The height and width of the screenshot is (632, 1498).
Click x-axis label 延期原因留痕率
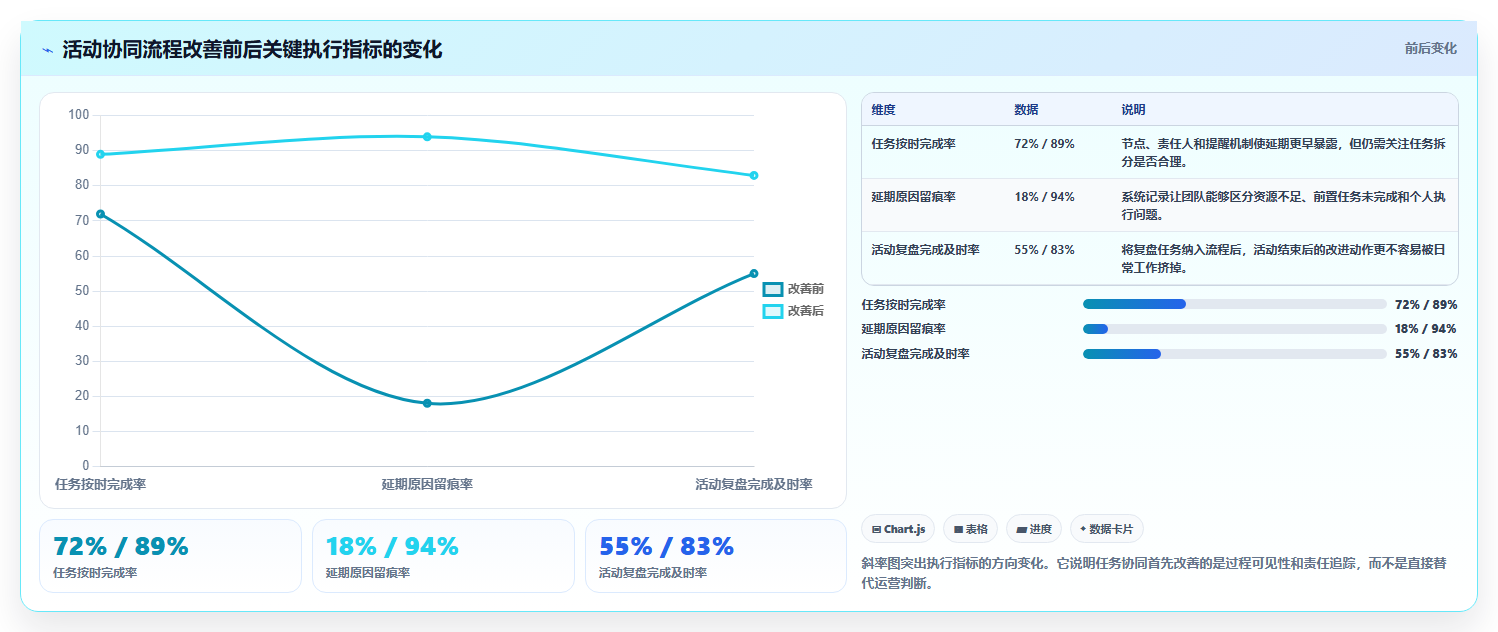[x=427, y=484]
